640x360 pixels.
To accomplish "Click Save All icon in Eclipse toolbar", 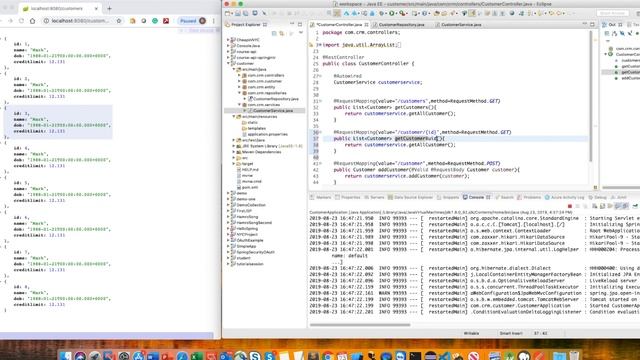I will (x=246, y=13).
